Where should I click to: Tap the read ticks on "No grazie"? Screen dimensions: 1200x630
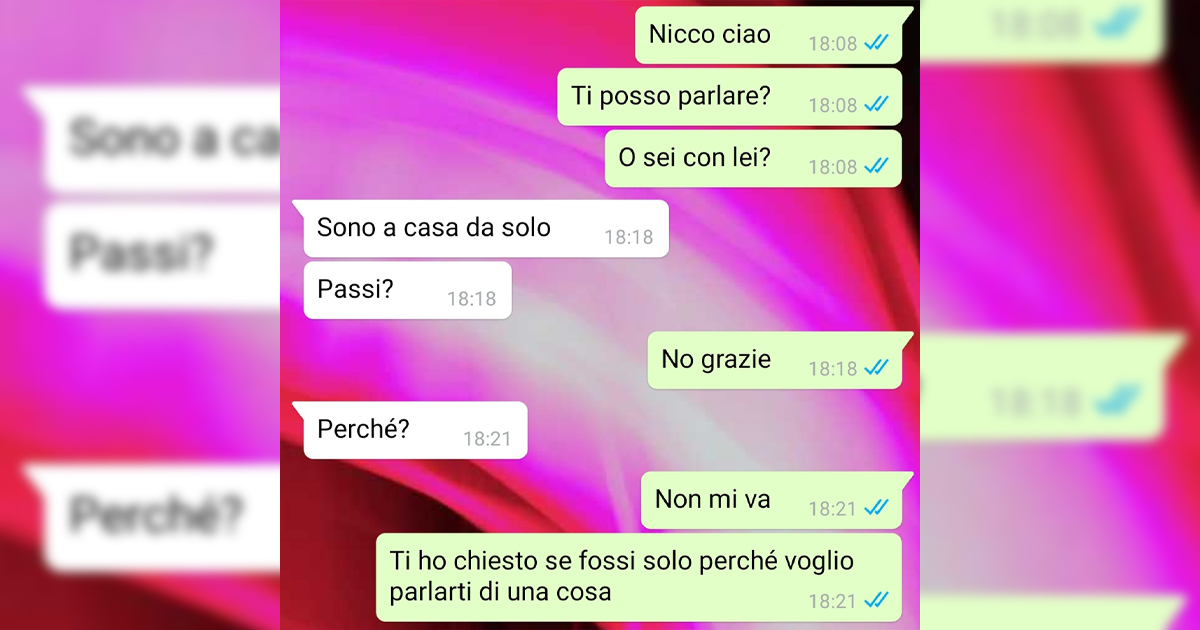[876, 369]
